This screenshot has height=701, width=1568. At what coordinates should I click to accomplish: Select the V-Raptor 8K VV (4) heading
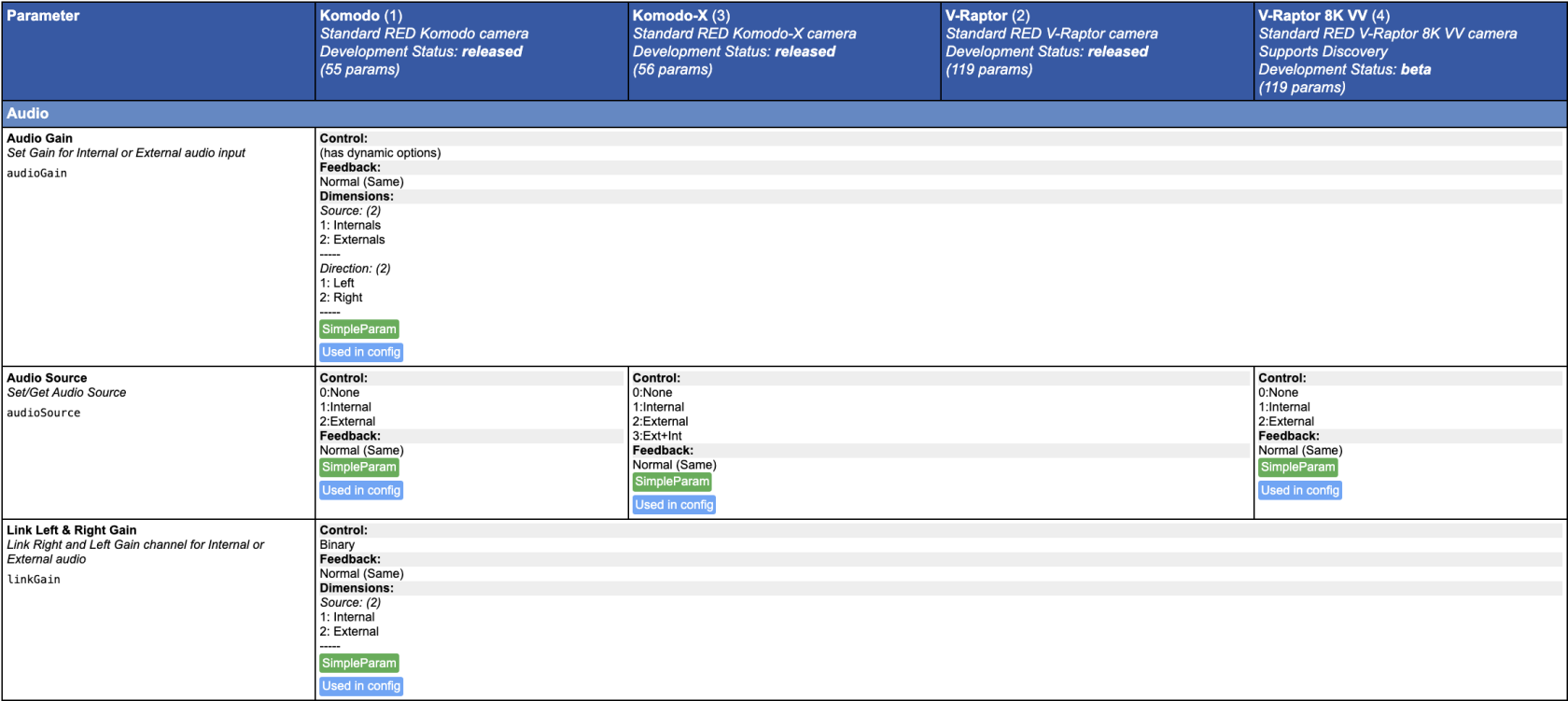pyautogui.click(x=1323, y=16)
